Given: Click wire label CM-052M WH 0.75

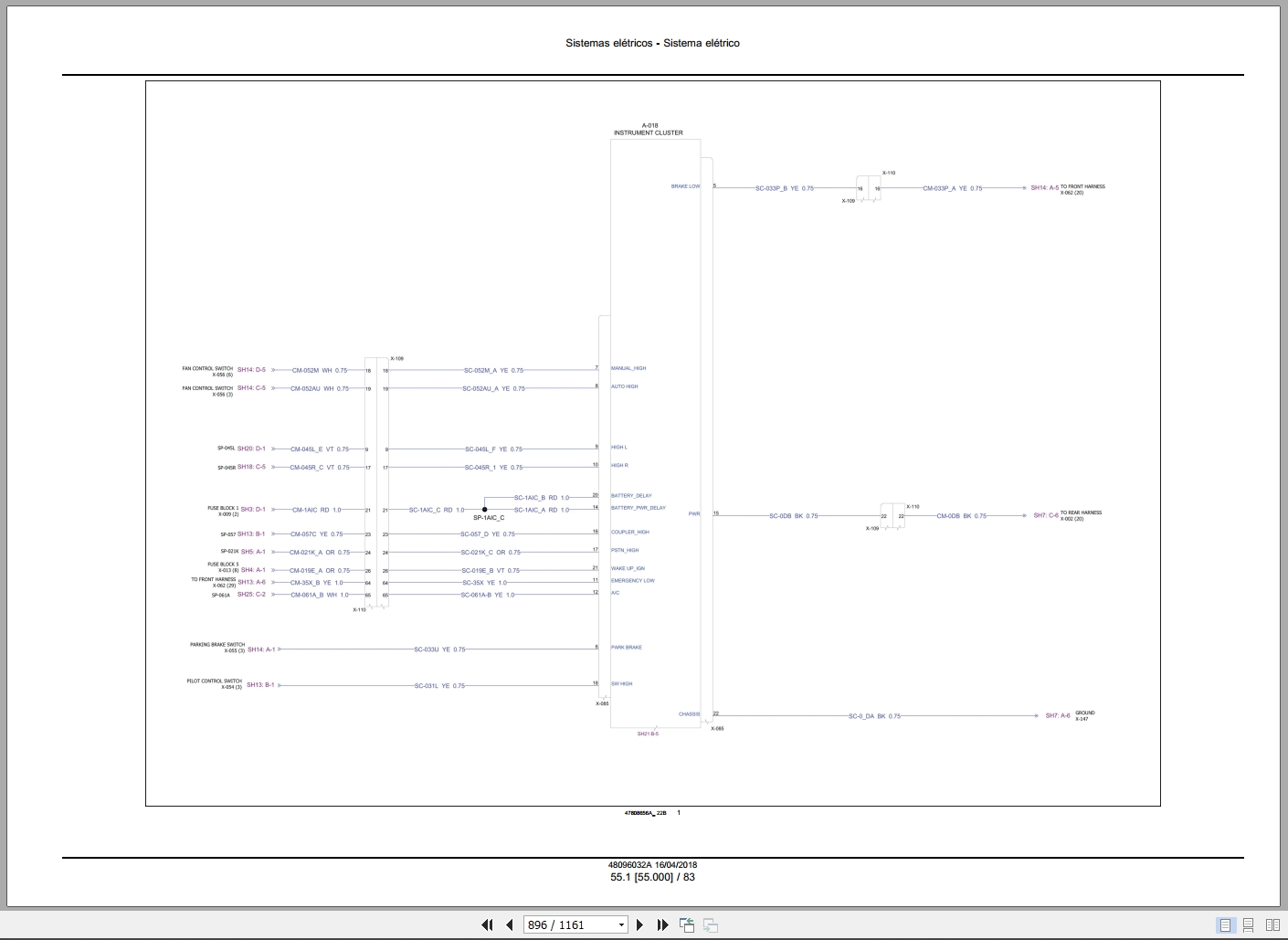Looking at the screenshot, I should click(319, 370).
